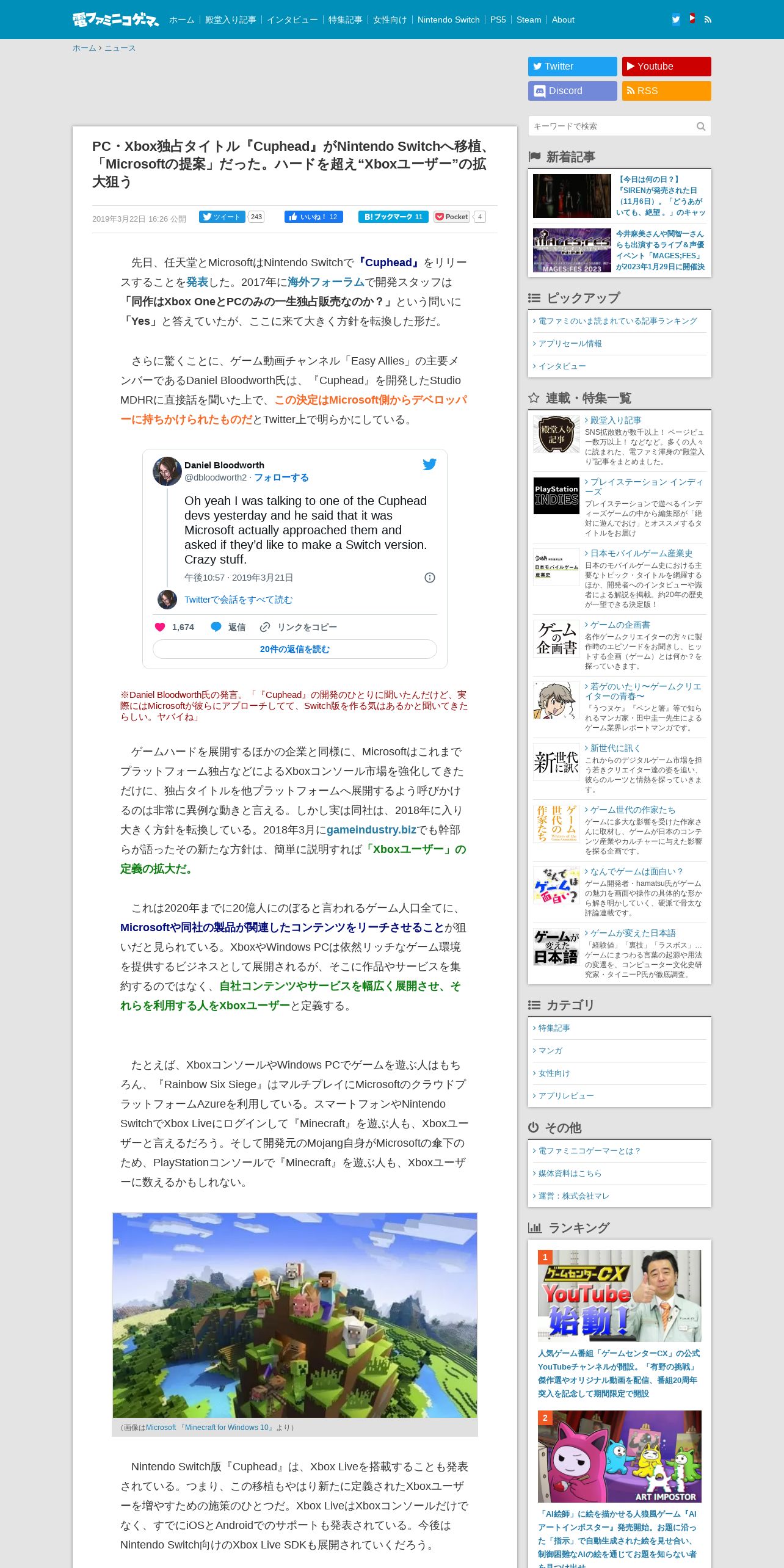The height and width of the screenshot is (1568, 784).
Task: Click フォローする in the embedded tweet
Action: 281,477
